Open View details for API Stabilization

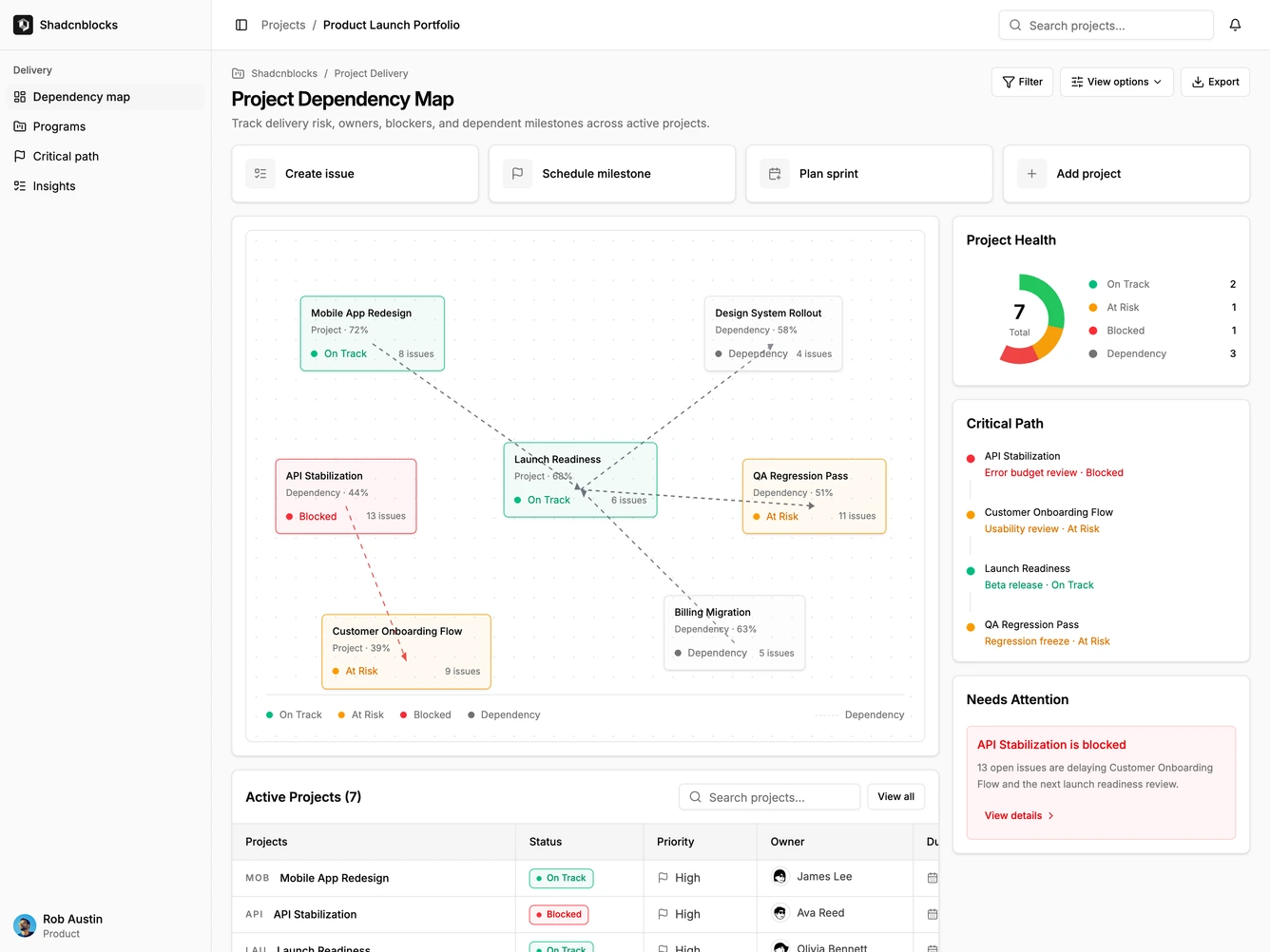[1019, 815]
